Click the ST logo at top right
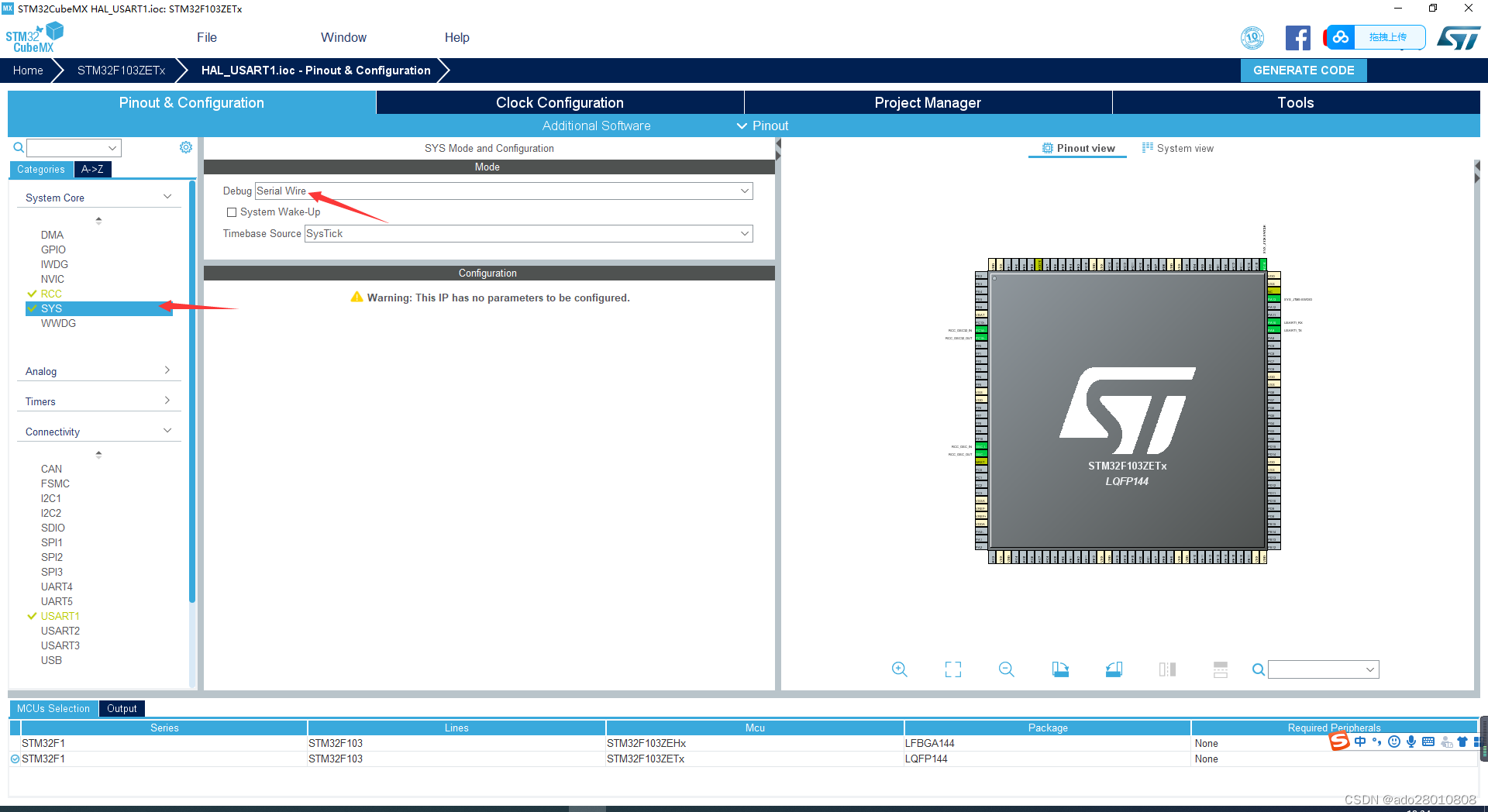The image size is (1488, 812). click(1459, 36)
